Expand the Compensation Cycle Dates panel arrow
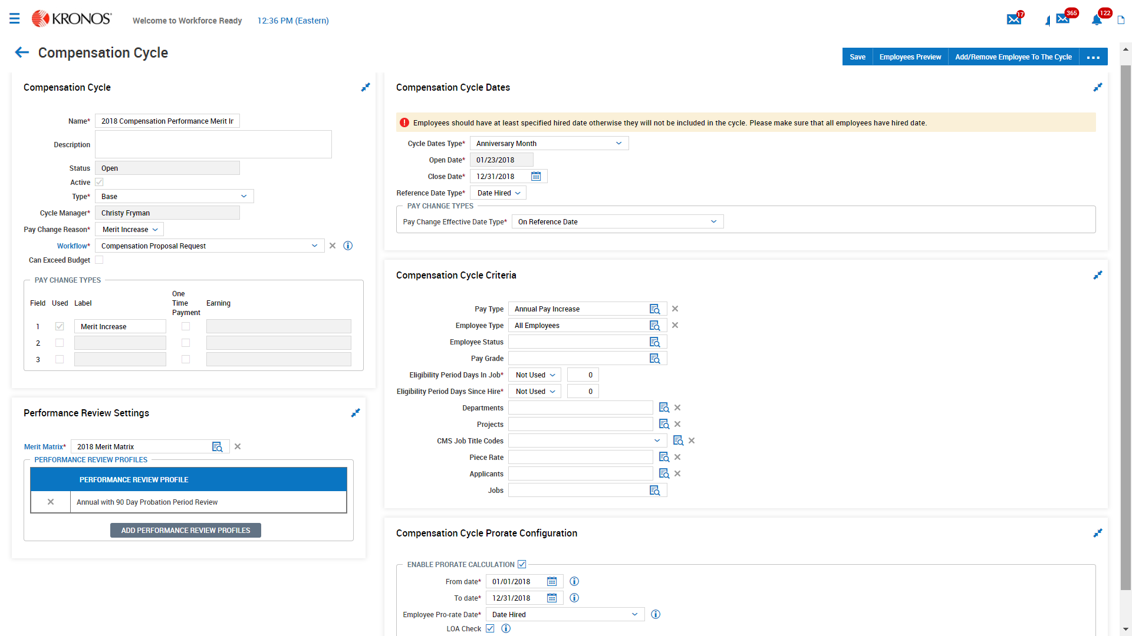This screenshot has width=1132, height=636. [1098, 87]
